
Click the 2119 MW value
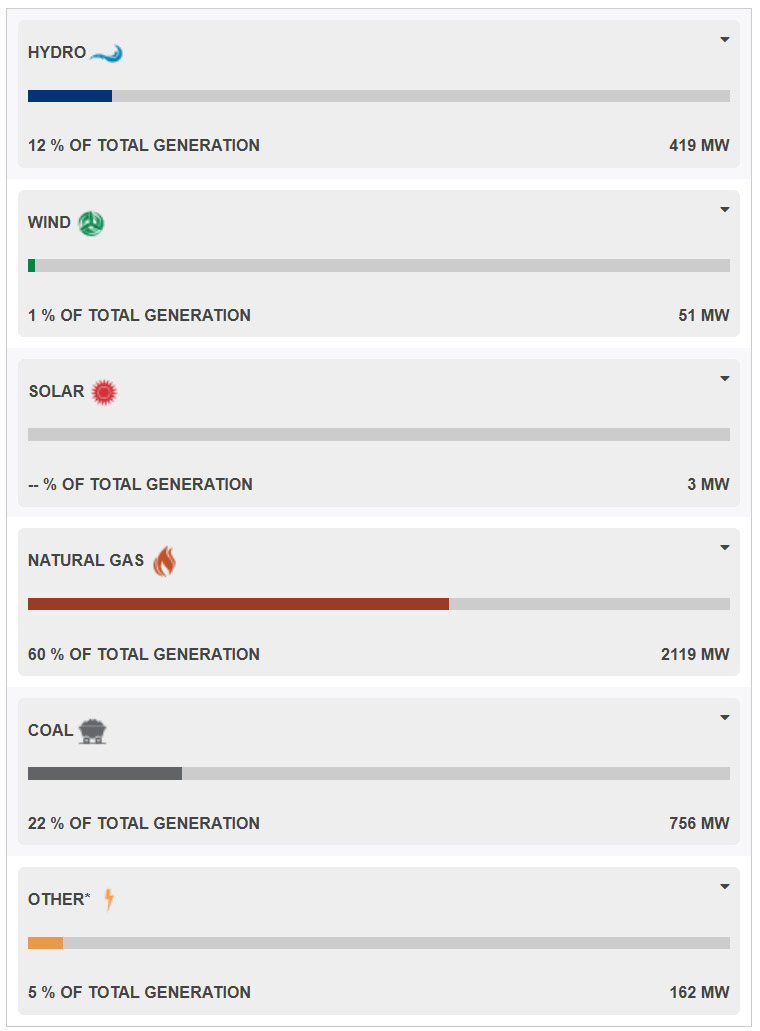click(x=695, y=654)
